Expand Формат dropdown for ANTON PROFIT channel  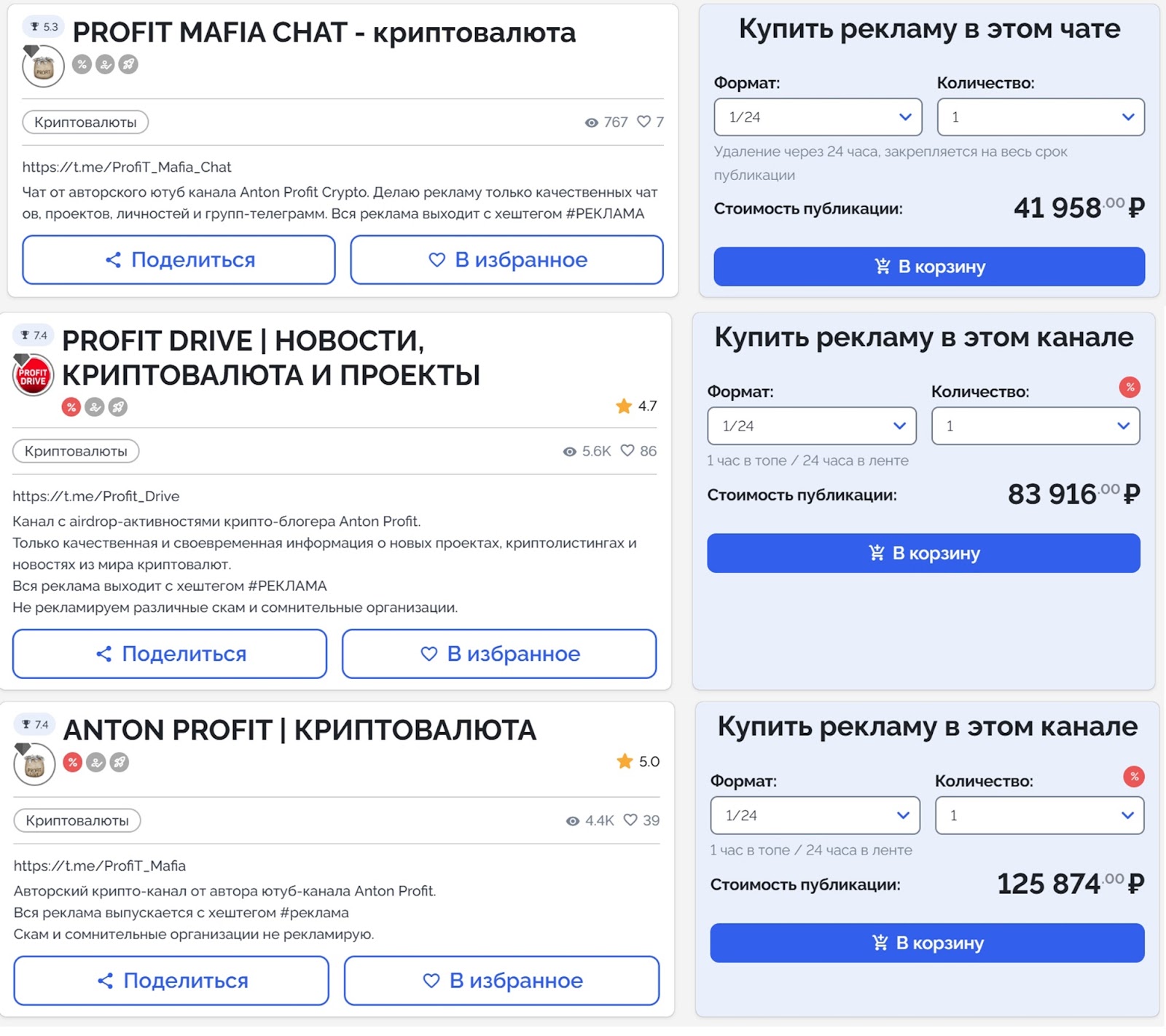[815, 815]
